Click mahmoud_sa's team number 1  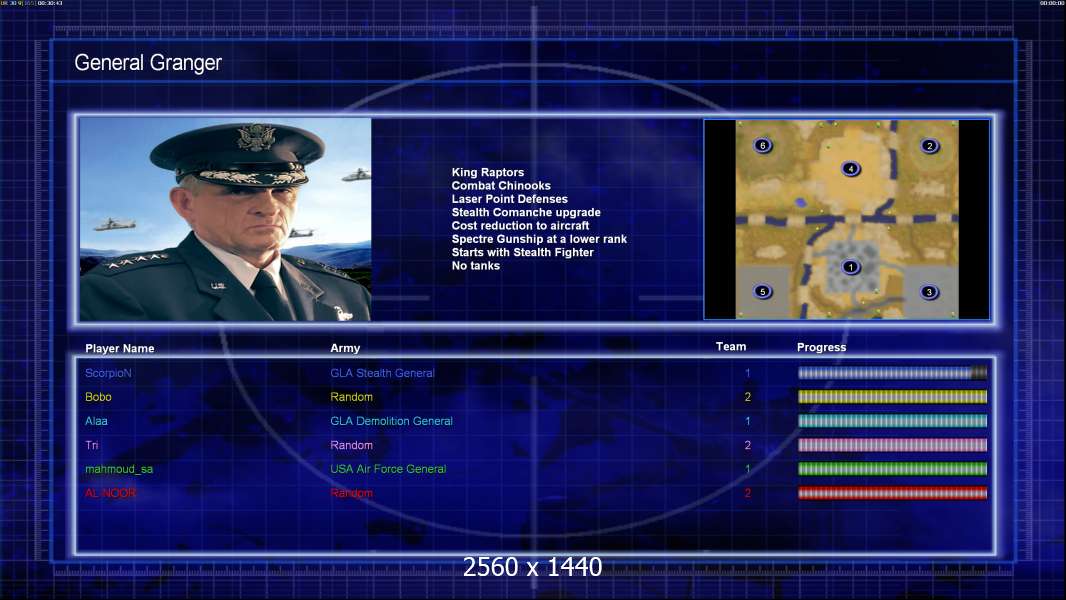(x=747, y=469)
